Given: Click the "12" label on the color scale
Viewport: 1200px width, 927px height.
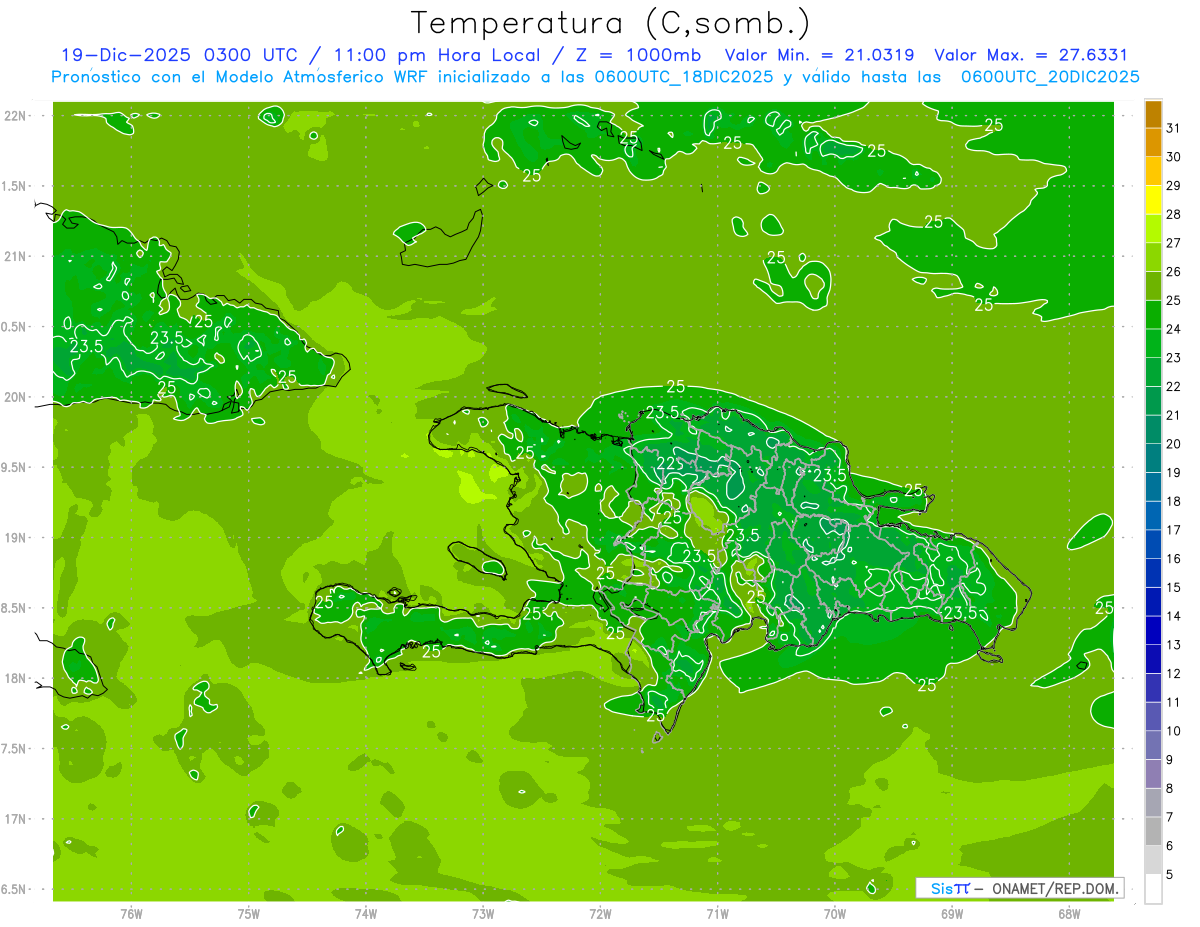Looking at the screenshot, I should [1174, 674].
